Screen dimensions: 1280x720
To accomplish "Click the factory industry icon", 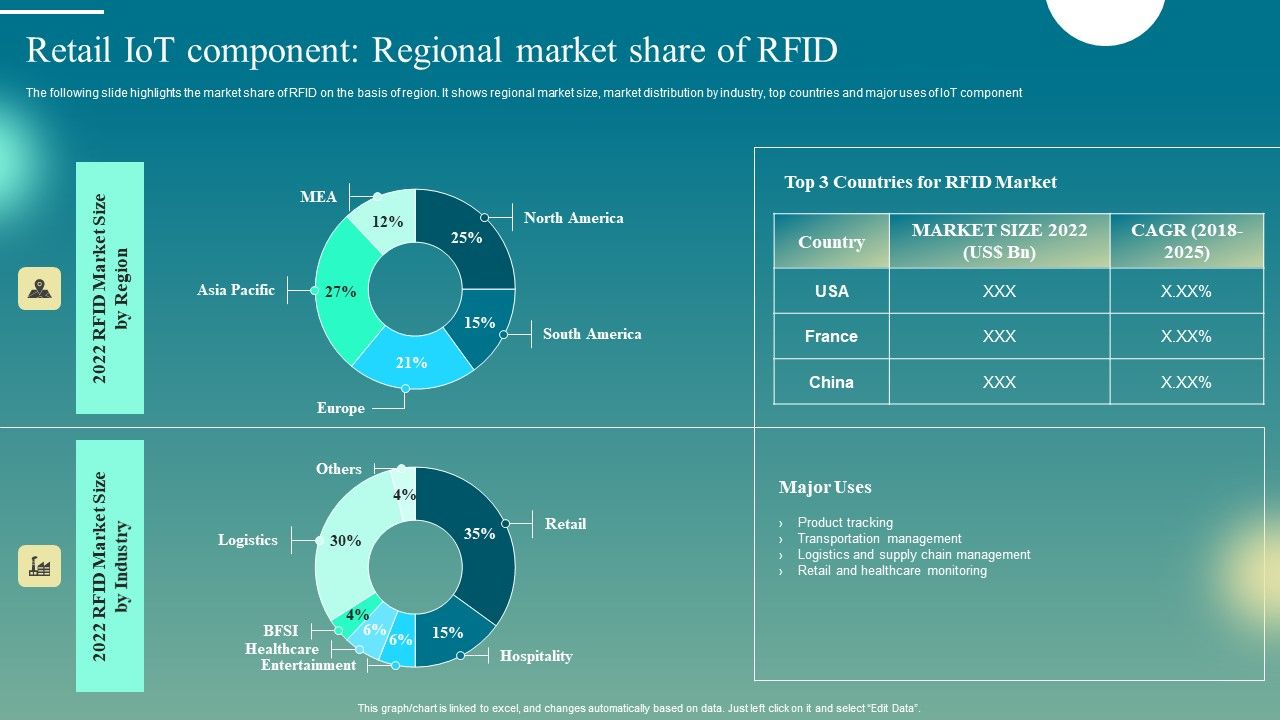I will click(x=40, y=566).
